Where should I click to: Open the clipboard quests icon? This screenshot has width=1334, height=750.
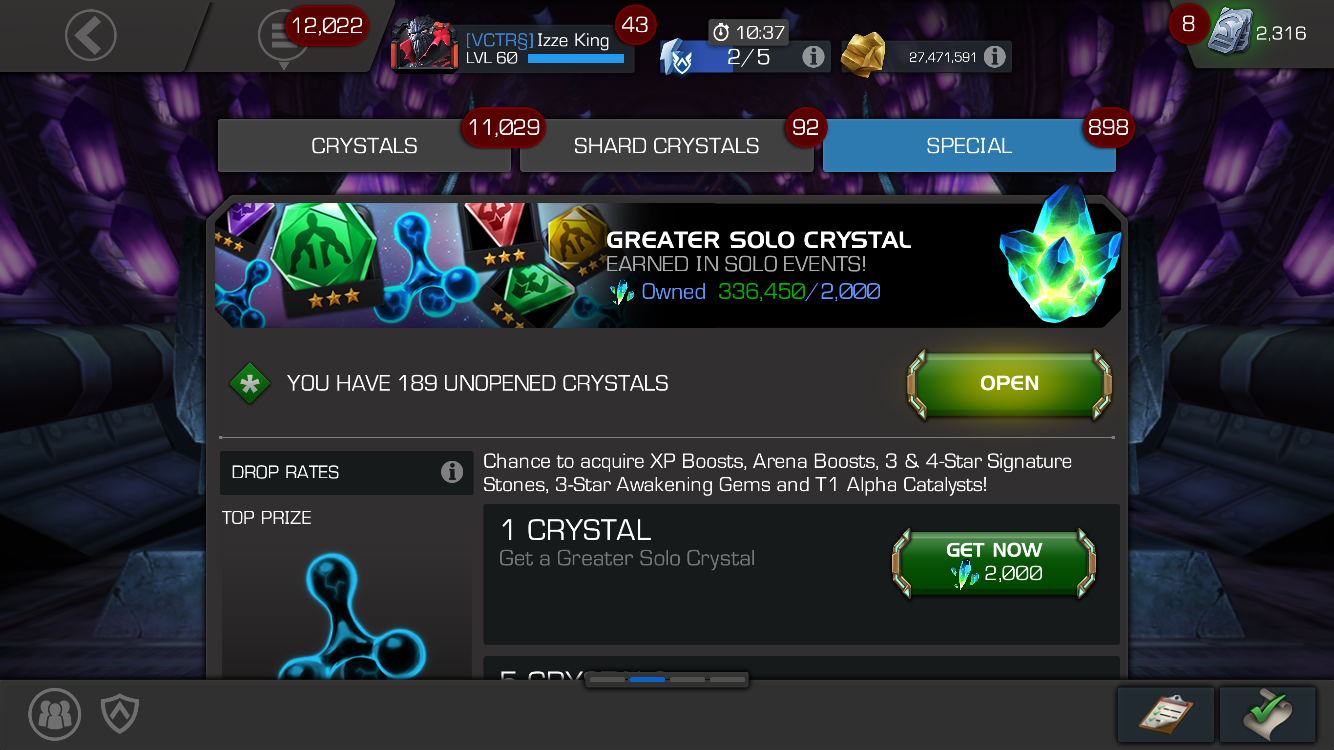point(1166,714)
